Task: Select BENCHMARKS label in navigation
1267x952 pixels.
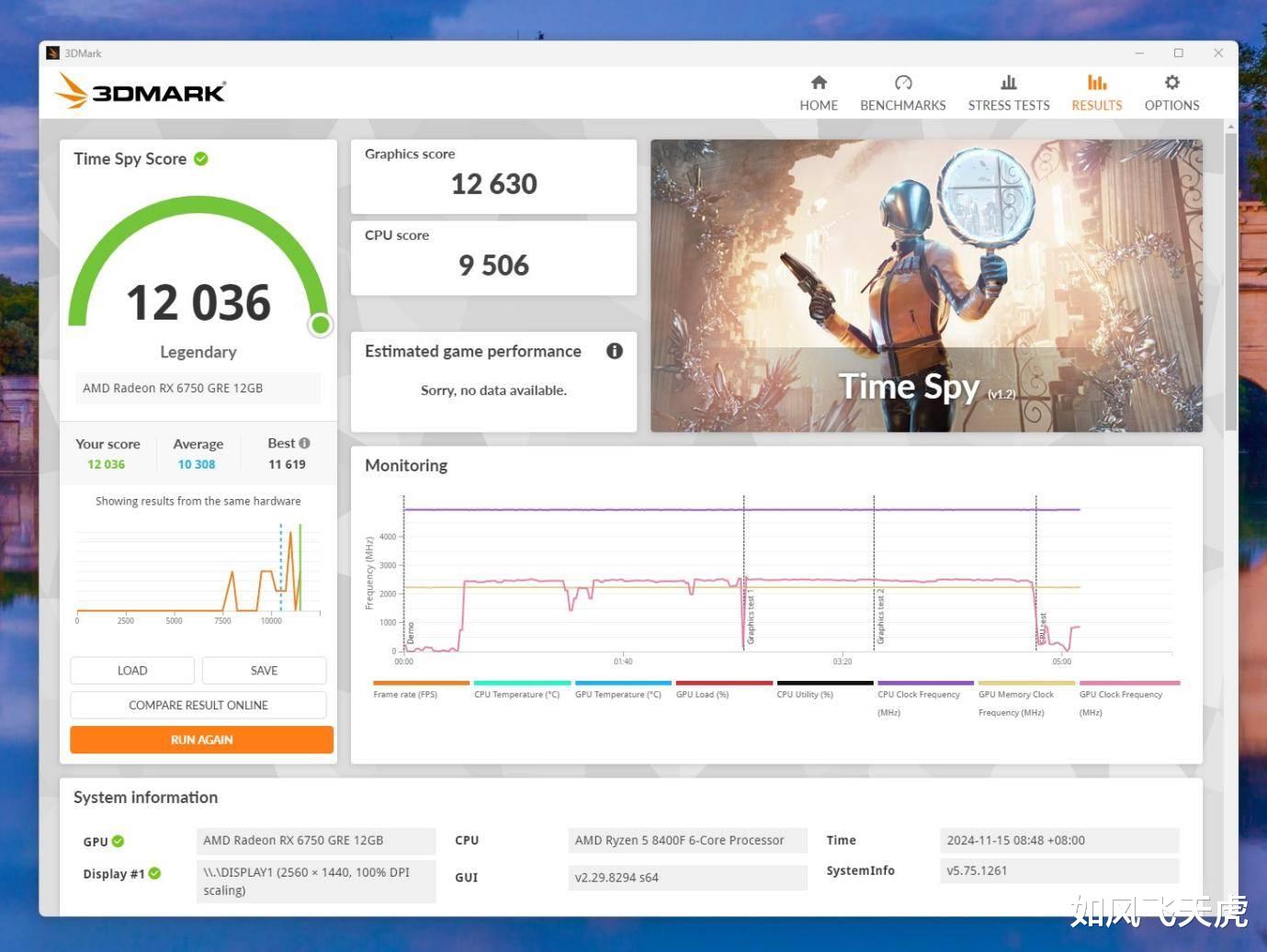Action: [x=903, y=106]
